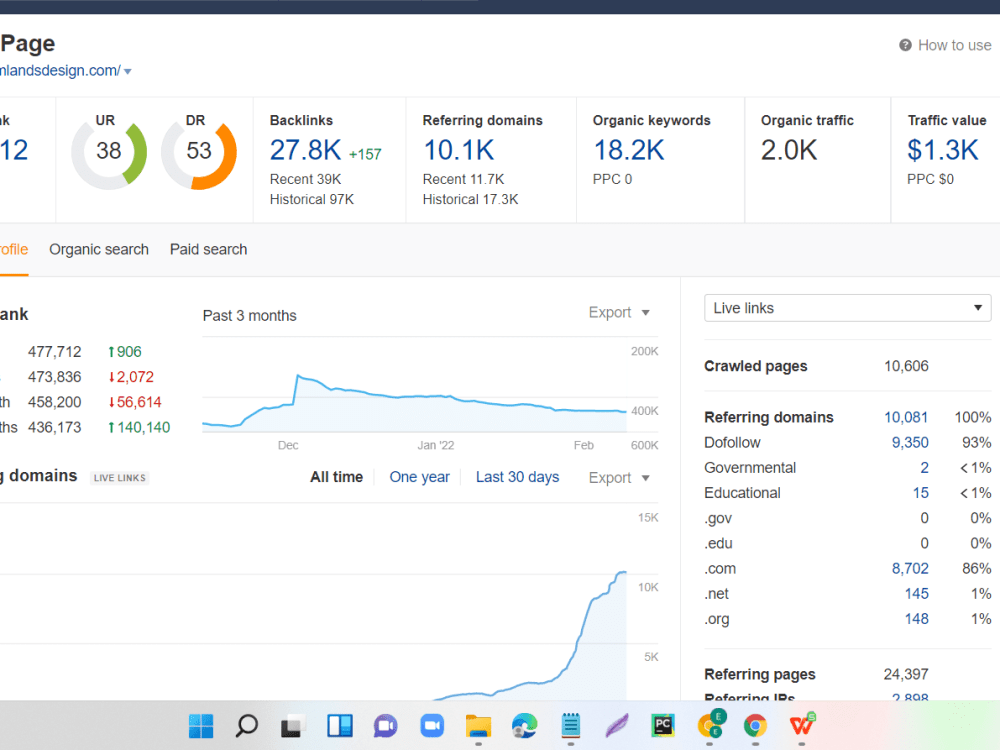Open the 10,081 referring domains count
The image size is (1000, 750).
[906, 417]
